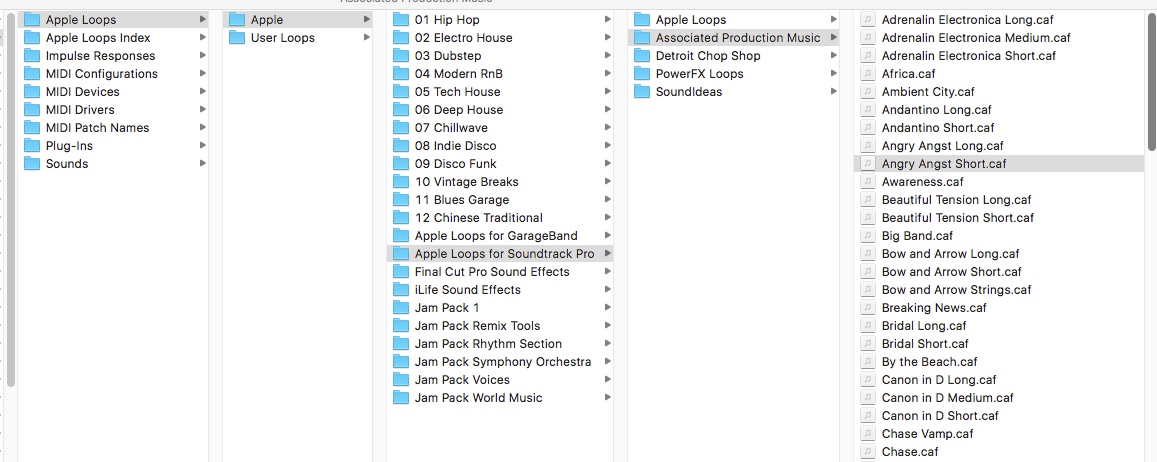Click the Apple Loops Index folder icon
This screenshot has height=462, width=1157.
[x=32, y=38]
